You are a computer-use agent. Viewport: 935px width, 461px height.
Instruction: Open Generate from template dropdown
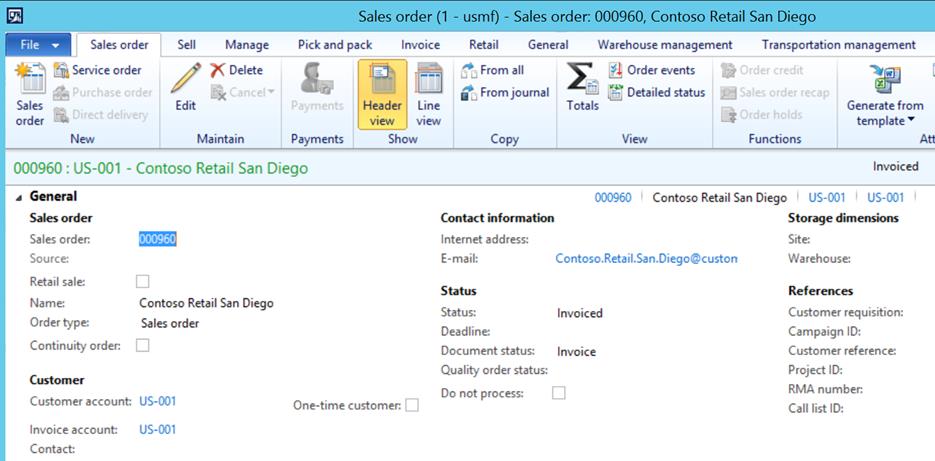click(x=885, y=94)
